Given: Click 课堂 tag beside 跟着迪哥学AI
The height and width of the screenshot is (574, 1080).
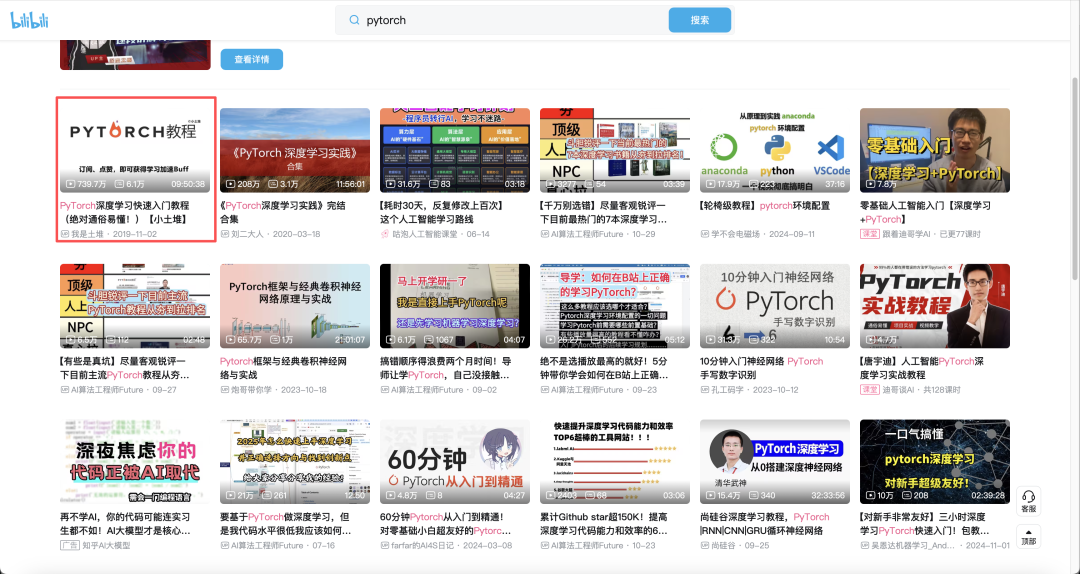Looking at the screenshot, I should pos(869,234).
